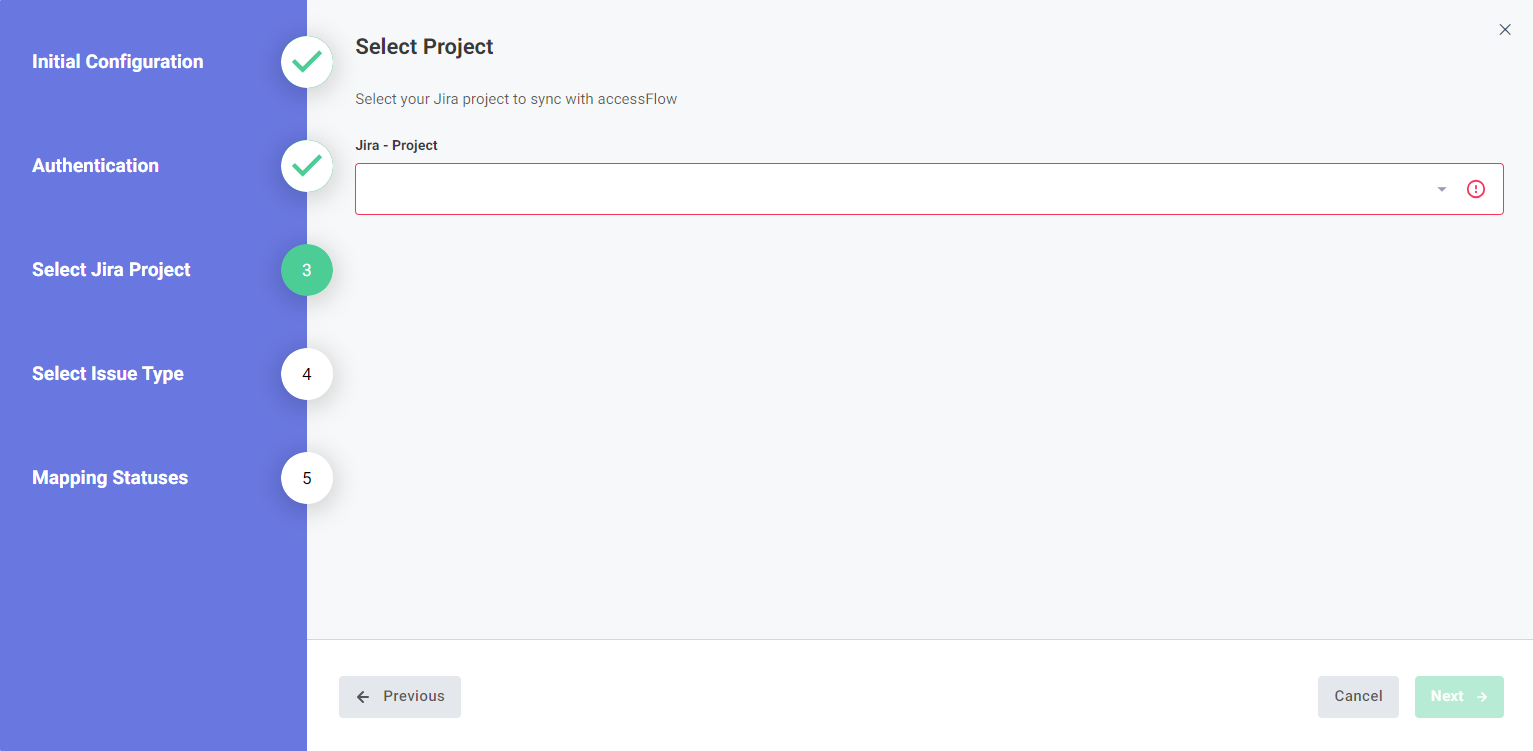Click the left arrow icon on Previous

(x=363, y=696)
